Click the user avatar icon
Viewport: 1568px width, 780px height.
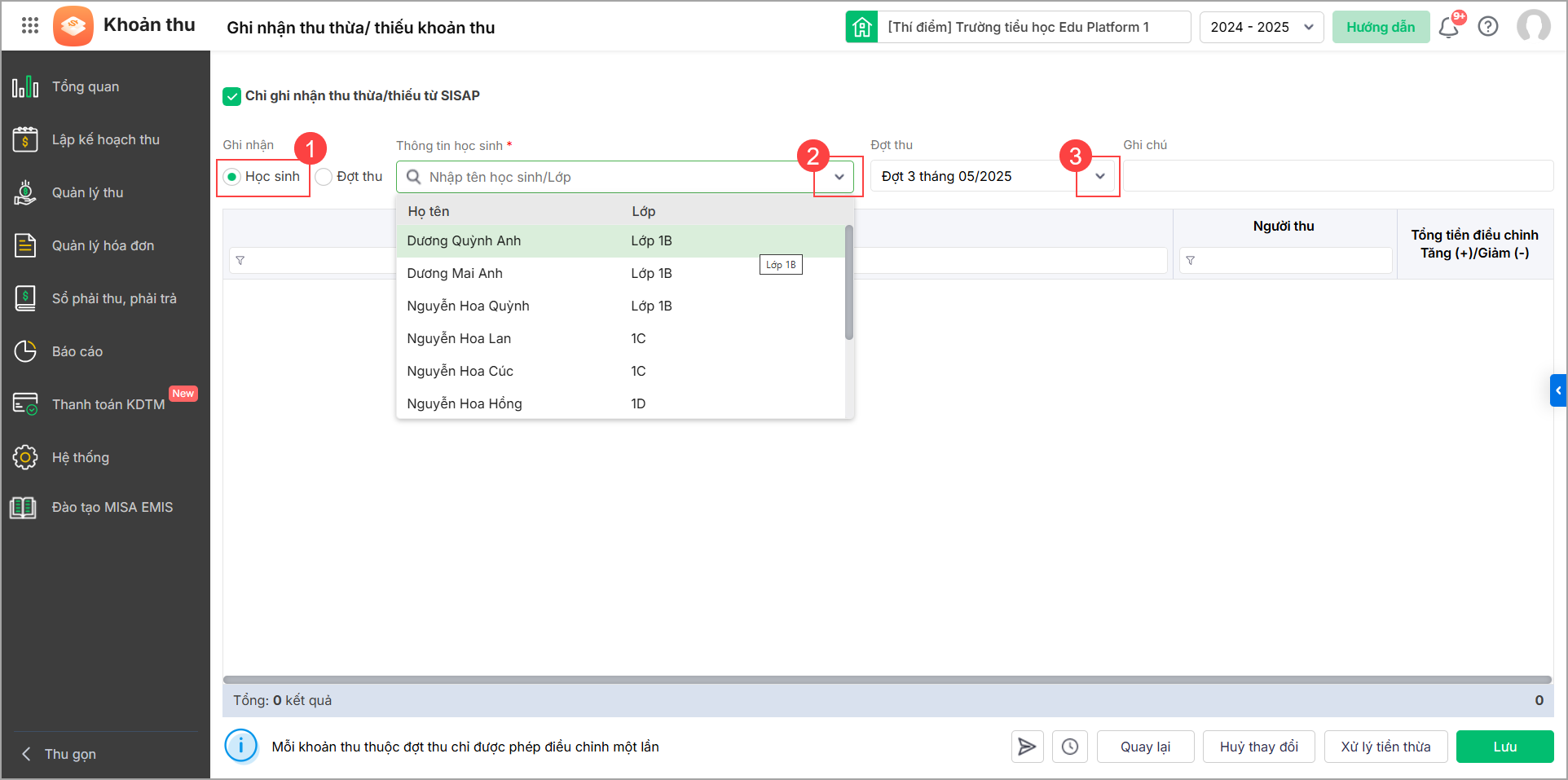(1533, 26)
